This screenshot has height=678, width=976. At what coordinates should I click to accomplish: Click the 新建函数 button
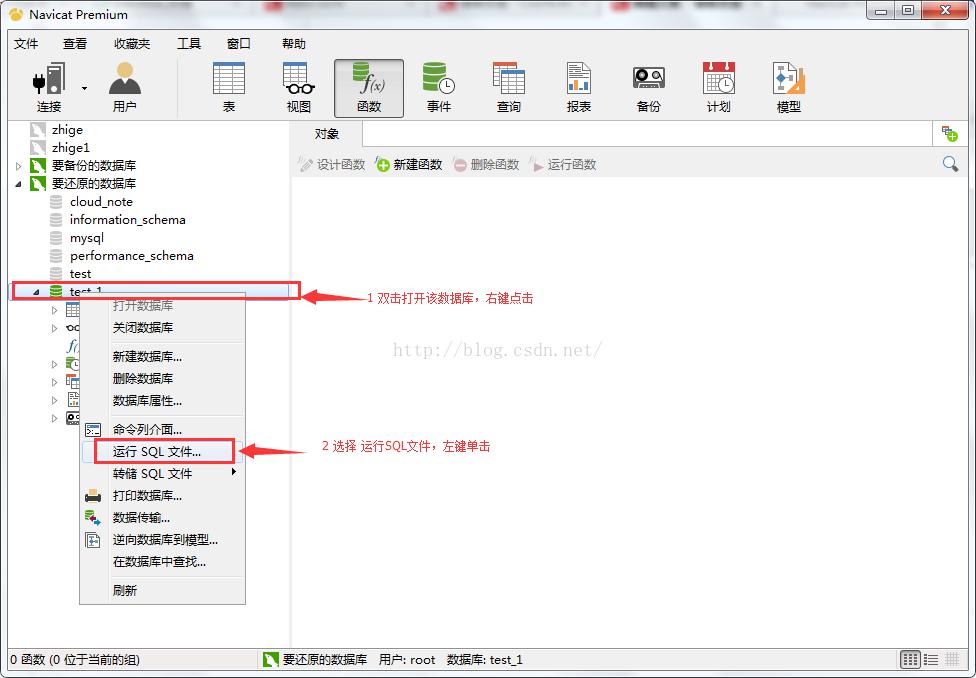coord(409,164)
